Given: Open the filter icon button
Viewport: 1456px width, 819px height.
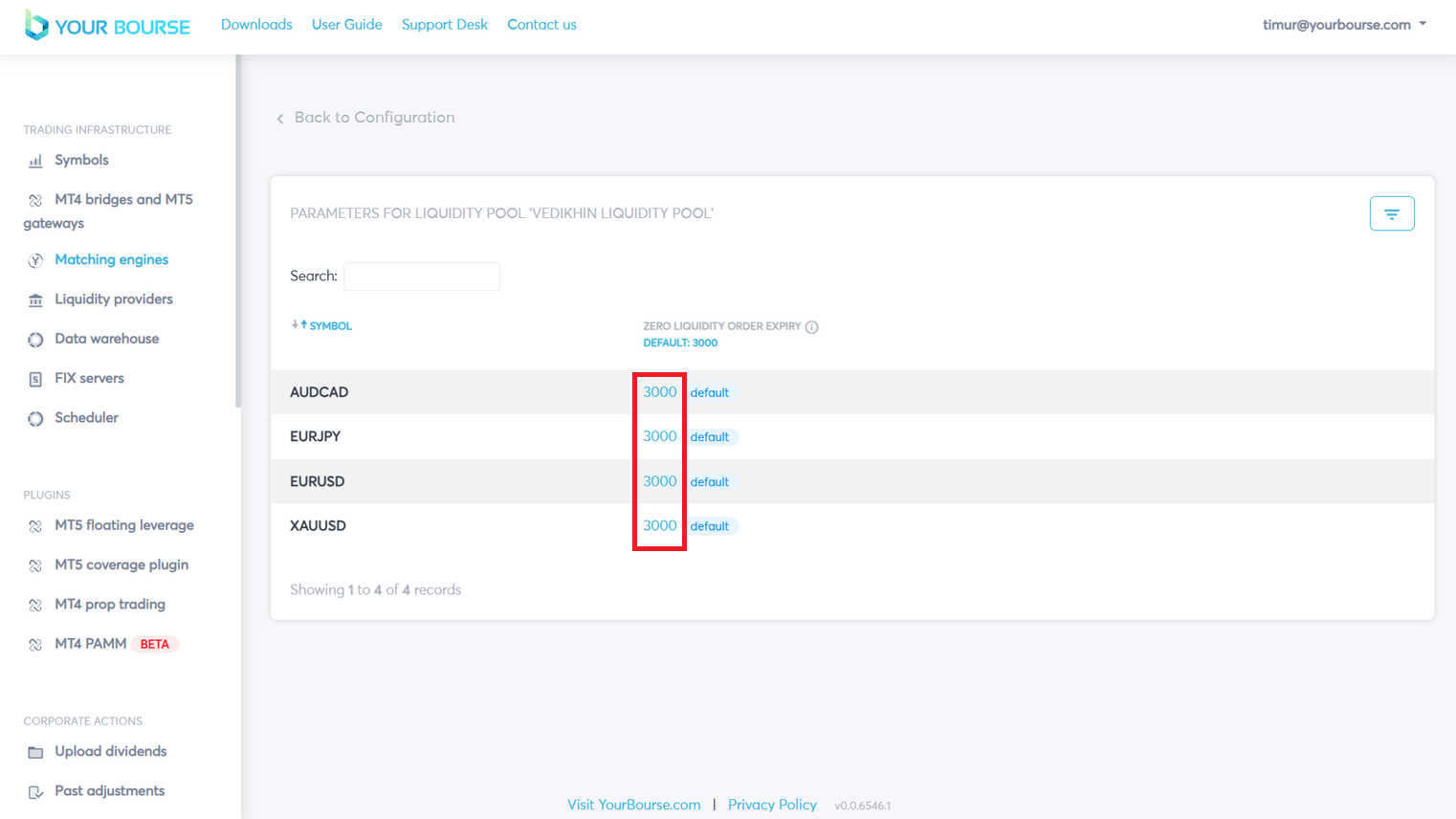Looking at the screenshot, I should 1391,213.
